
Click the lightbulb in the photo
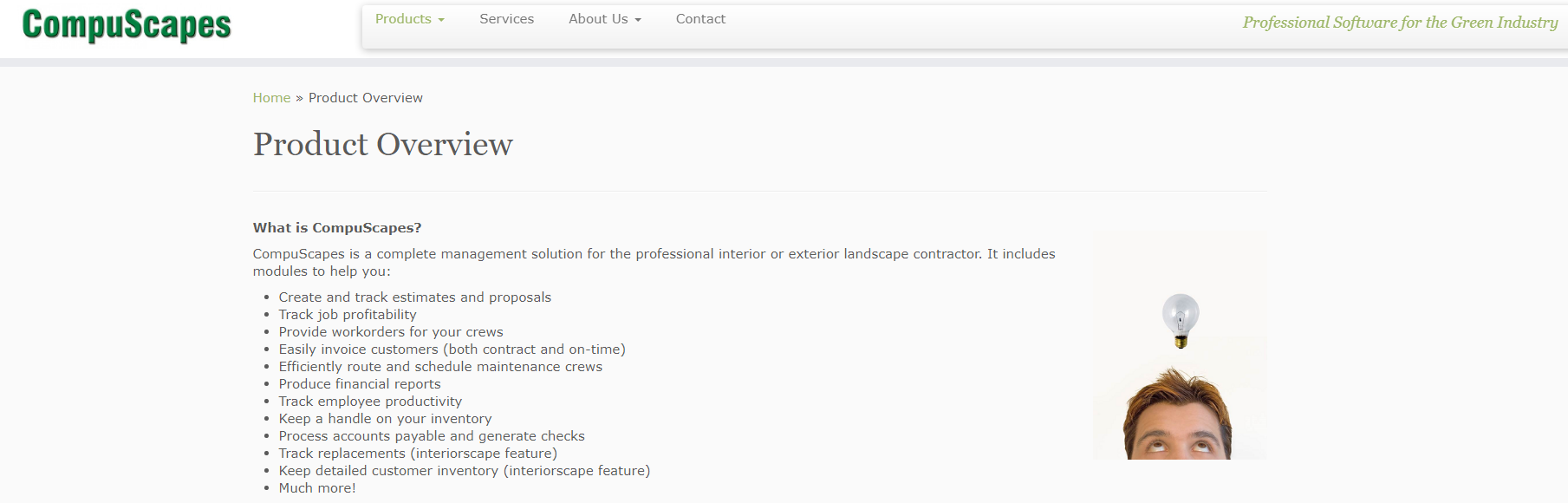click(x=1180, y=318)
